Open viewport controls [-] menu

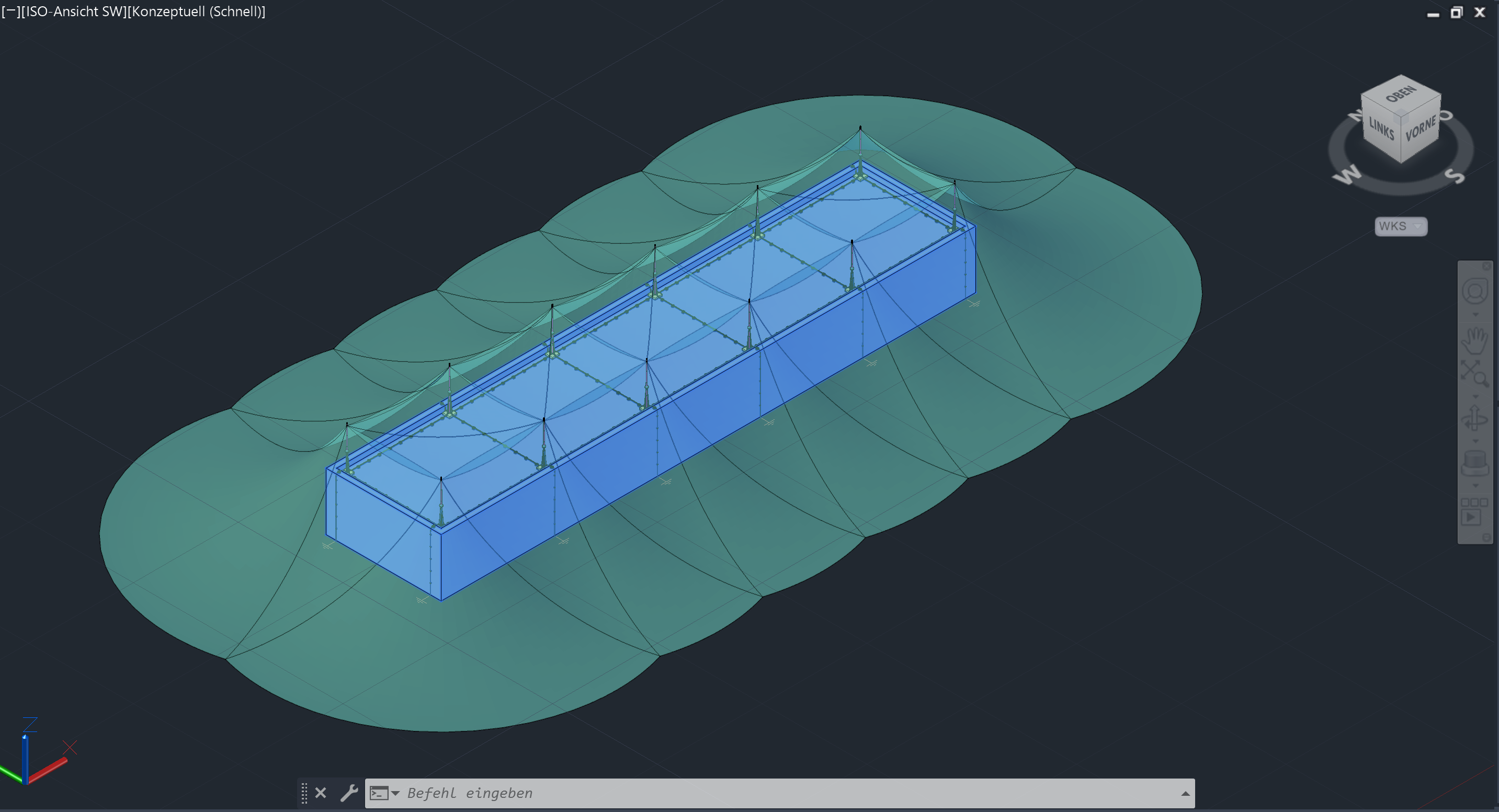coord(10,12)
